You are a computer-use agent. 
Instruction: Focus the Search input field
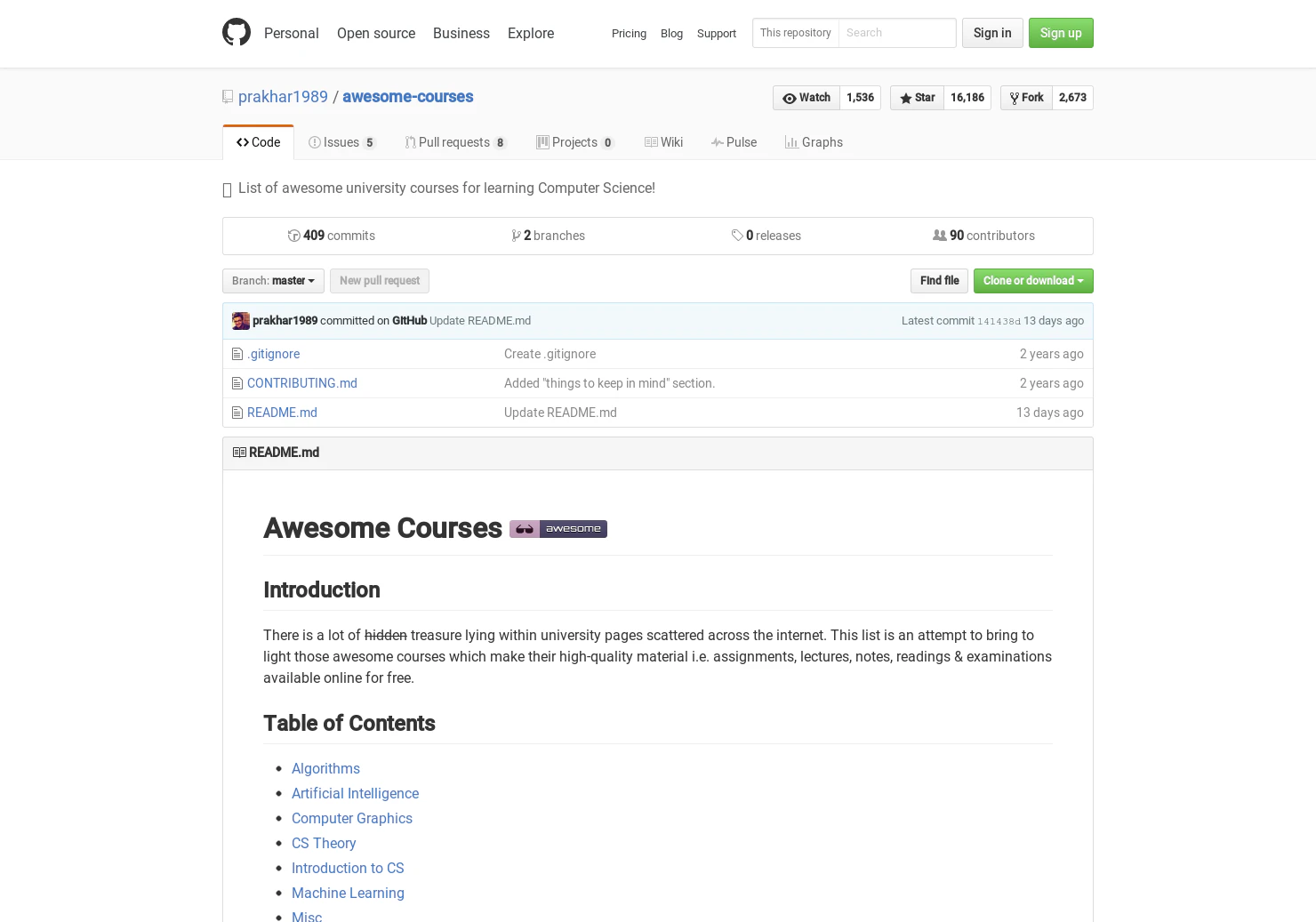click(x=896, y=33)
